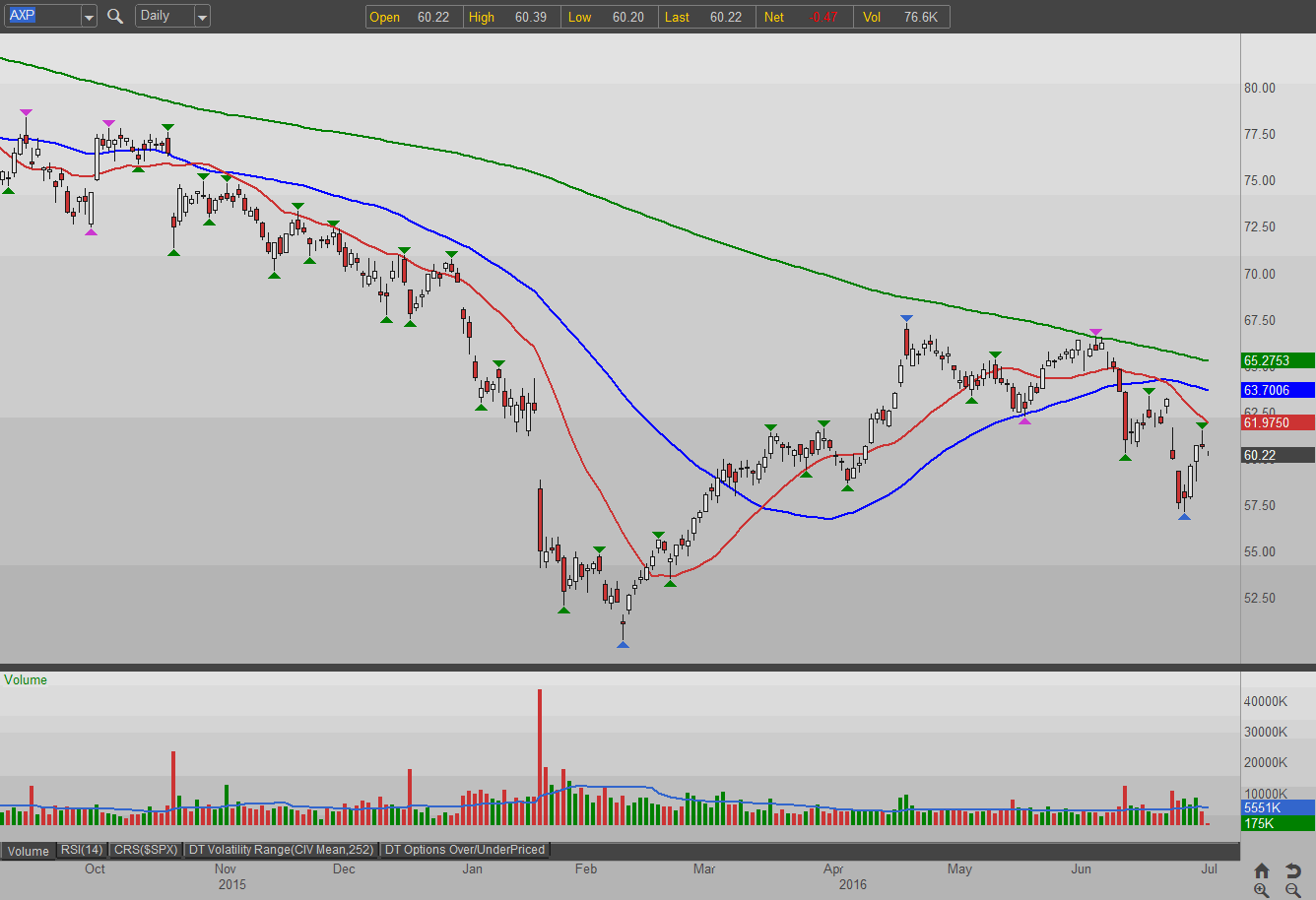This screenshot has height=900, width=1316.
Task: Click the Feb label on the date axis
Action: pos(586,868)
